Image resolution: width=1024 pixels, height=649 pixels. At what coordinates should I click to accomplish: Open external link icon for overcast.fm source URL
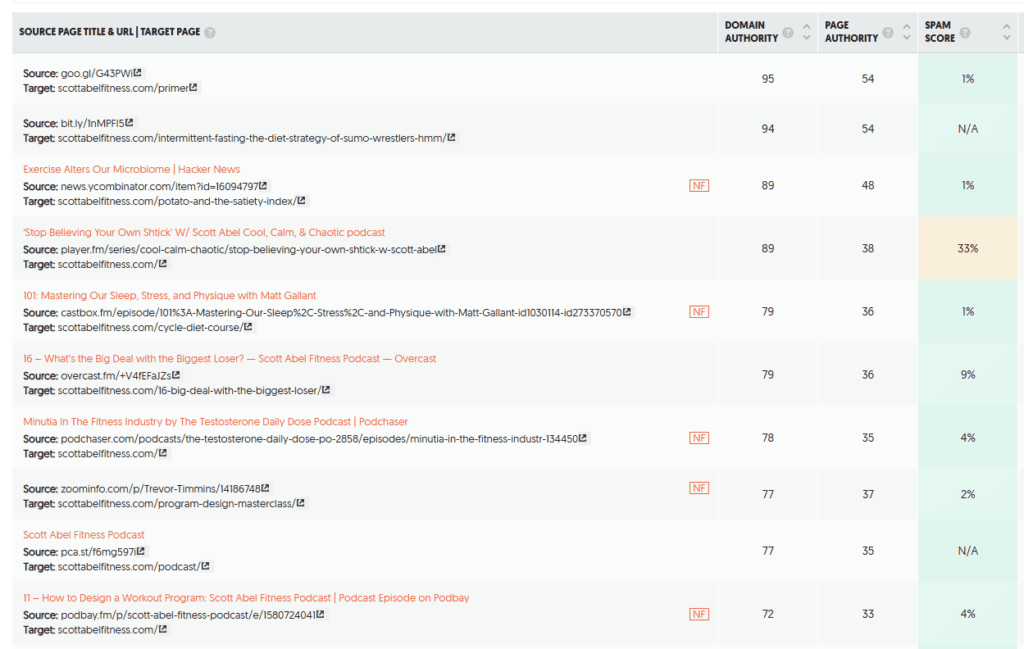[x=176, y=375]
